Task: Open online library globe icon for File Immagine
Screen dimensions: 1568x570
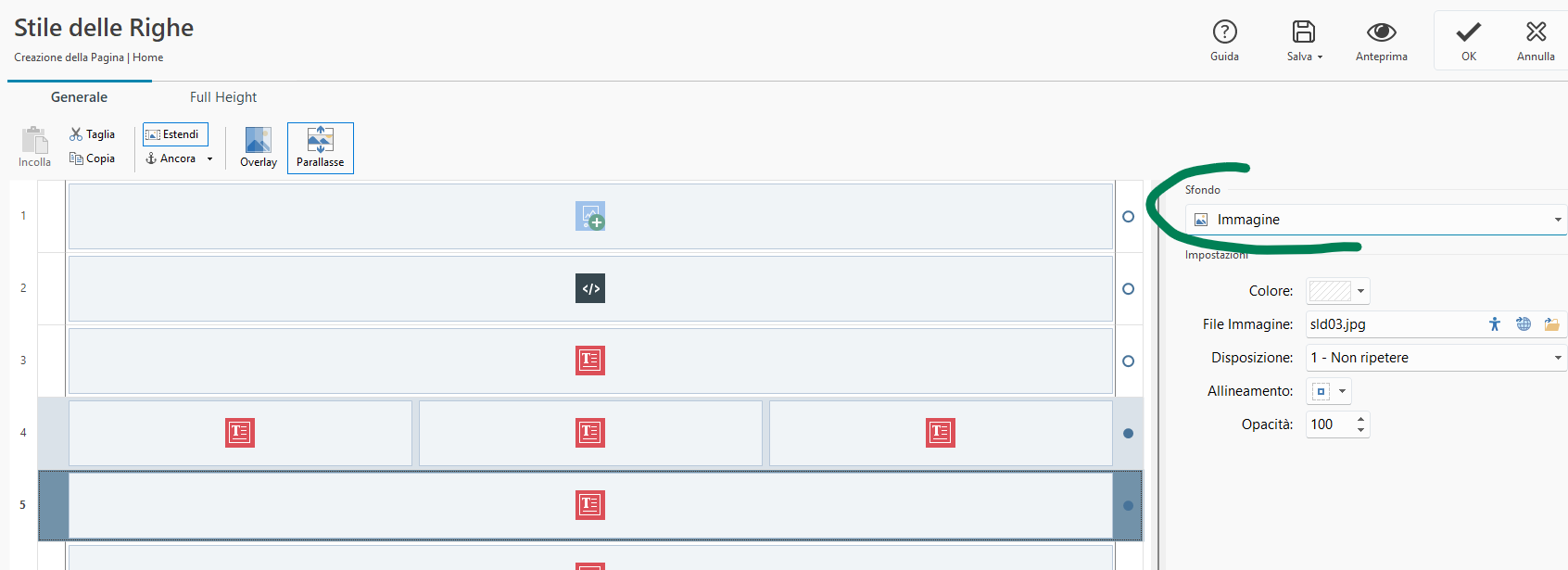Action: [x=1524, y=323]
